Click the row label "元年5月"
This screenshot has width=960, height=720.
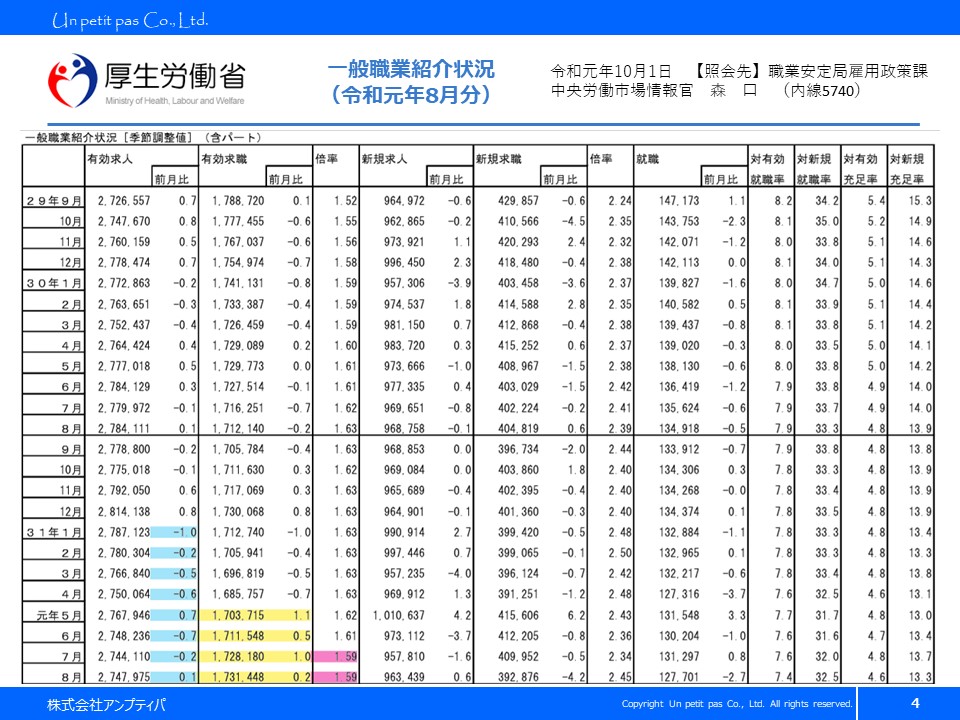[x=59, y=615]
